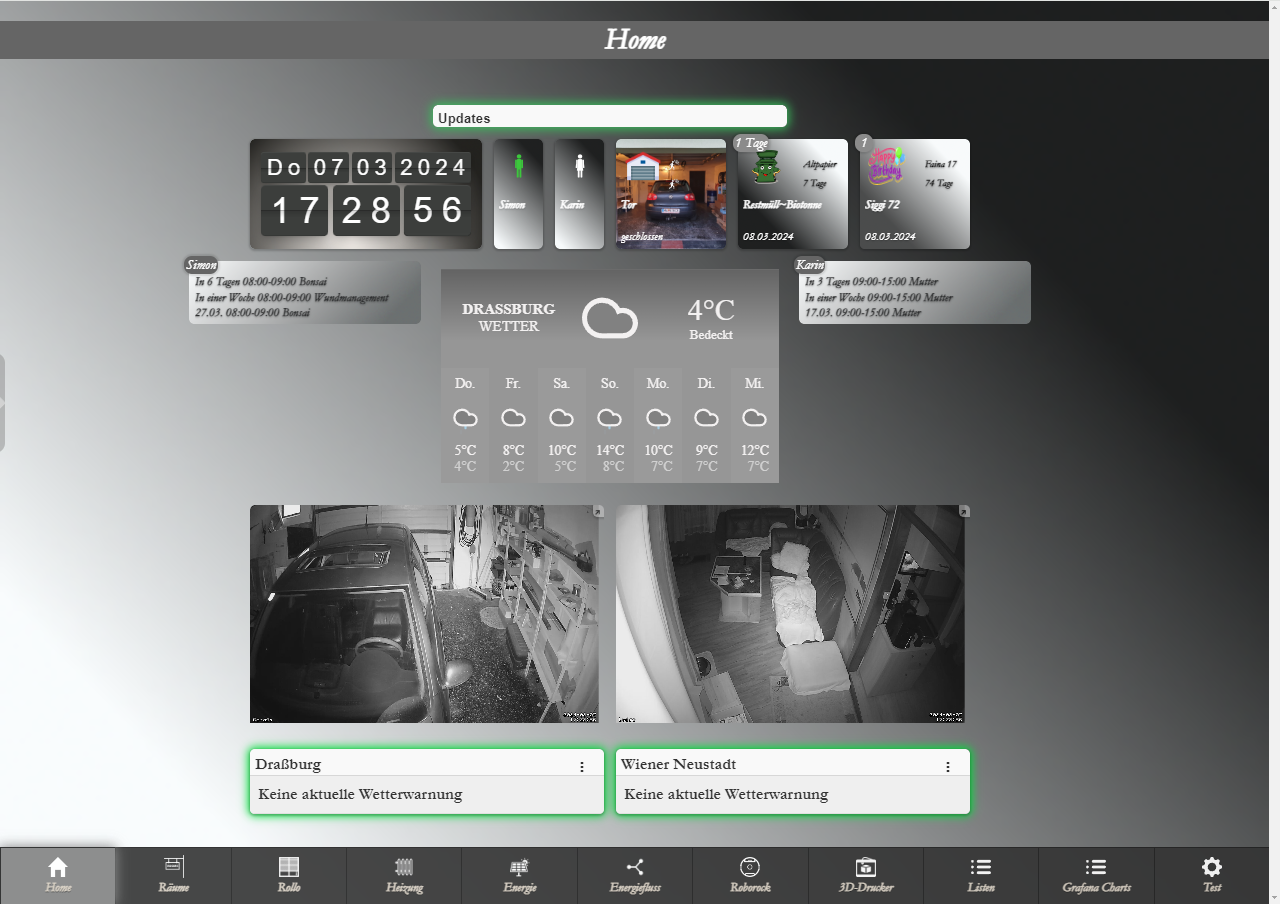Image resolution: width=1280 pixels, height=904 pixels.
Task: Click the Altpapier 7 Tage entry
Action: [x=819, y=174]
